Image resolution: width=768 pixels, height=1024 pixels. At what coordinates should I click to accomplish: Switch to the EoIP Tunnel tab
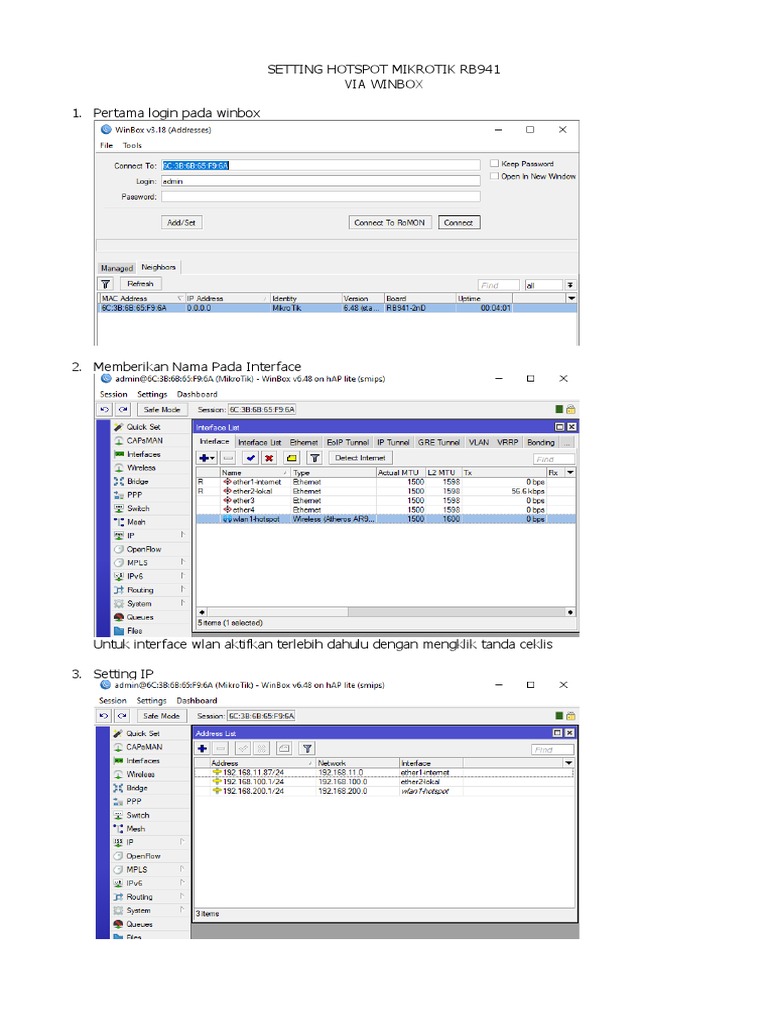click(347, 442)
